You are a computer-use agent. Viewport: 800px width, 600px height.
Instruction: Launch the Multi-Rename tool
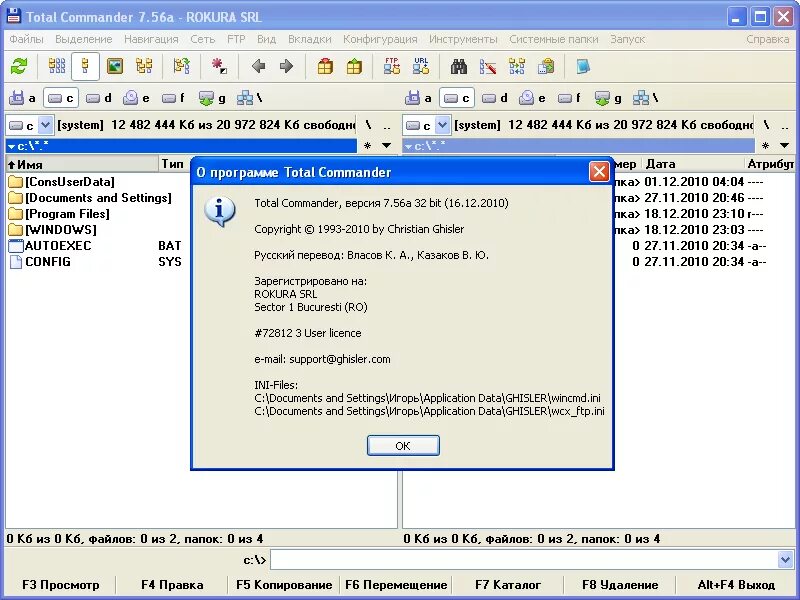[487, 66]
